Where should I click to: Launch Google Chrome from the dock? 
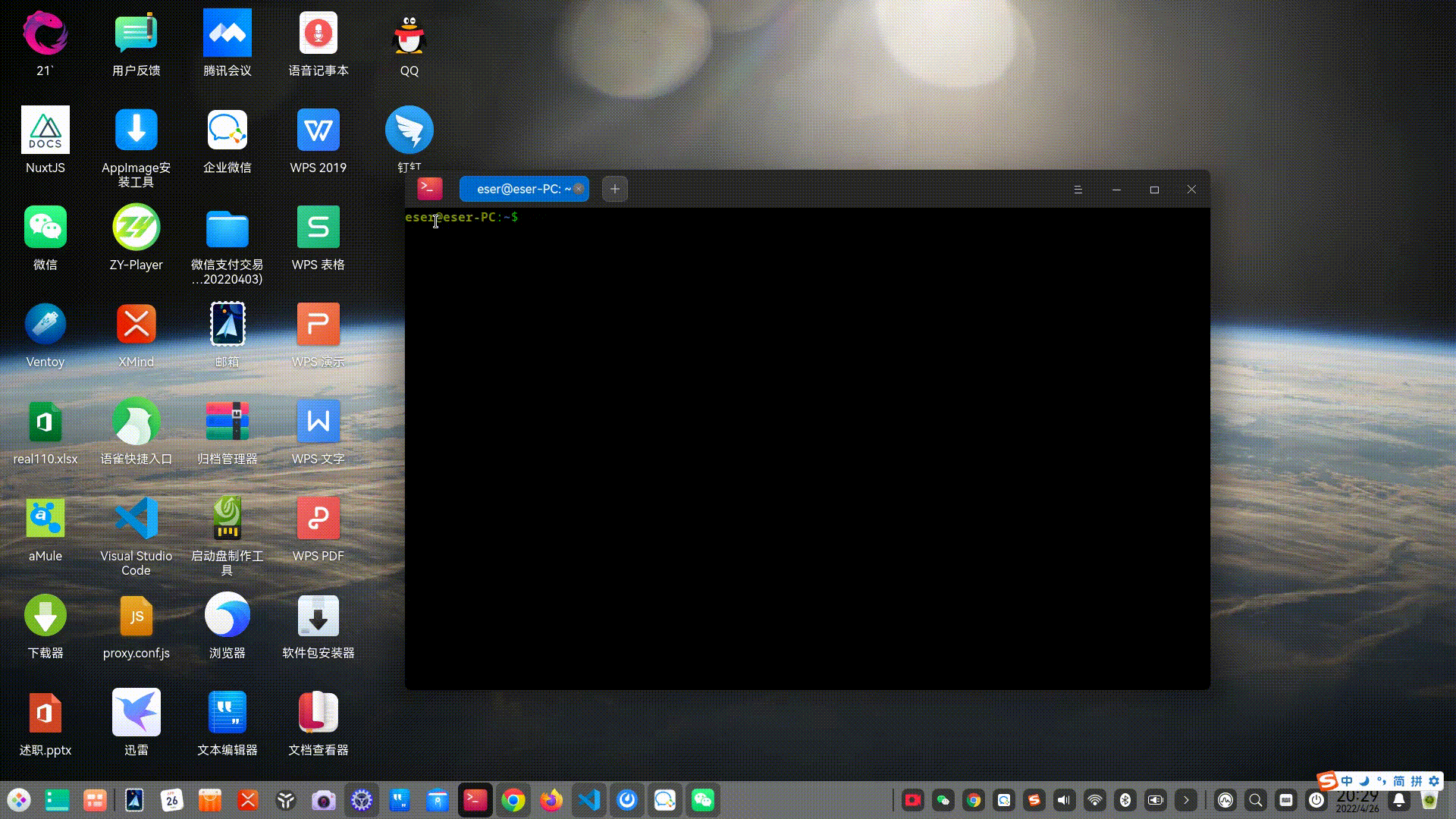coord(513,799)
